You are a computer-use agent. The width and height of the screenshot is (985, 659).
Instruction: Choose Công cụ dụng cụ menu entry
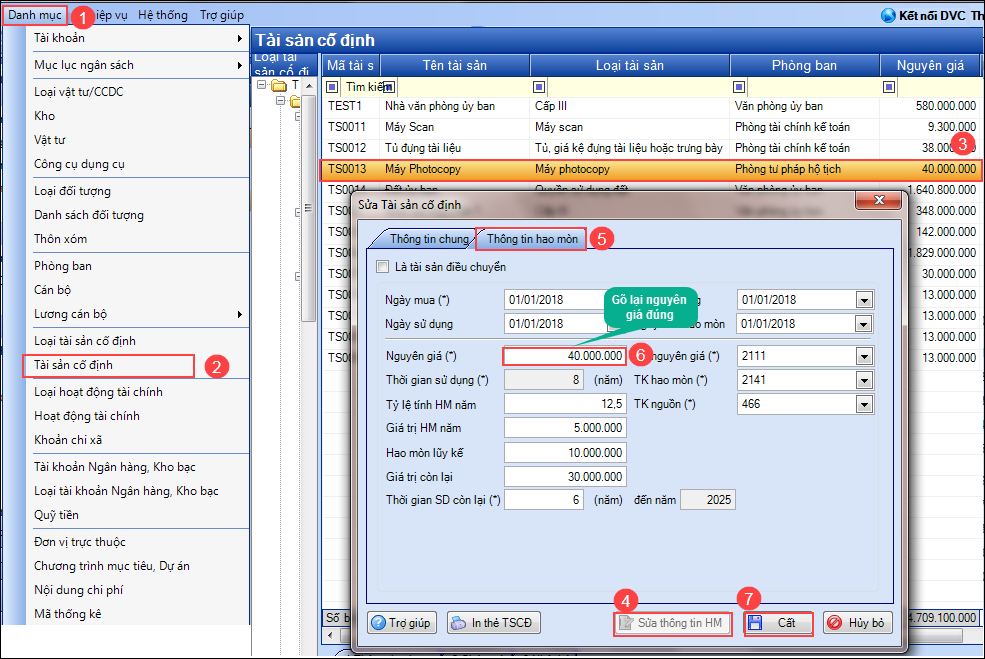79,164
